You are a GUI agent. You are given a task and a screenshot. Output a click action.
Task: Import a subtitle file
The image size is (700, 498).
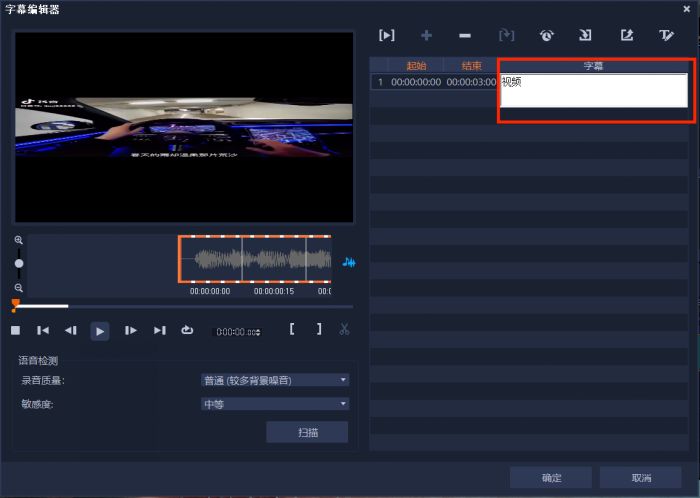click(585, 35)
